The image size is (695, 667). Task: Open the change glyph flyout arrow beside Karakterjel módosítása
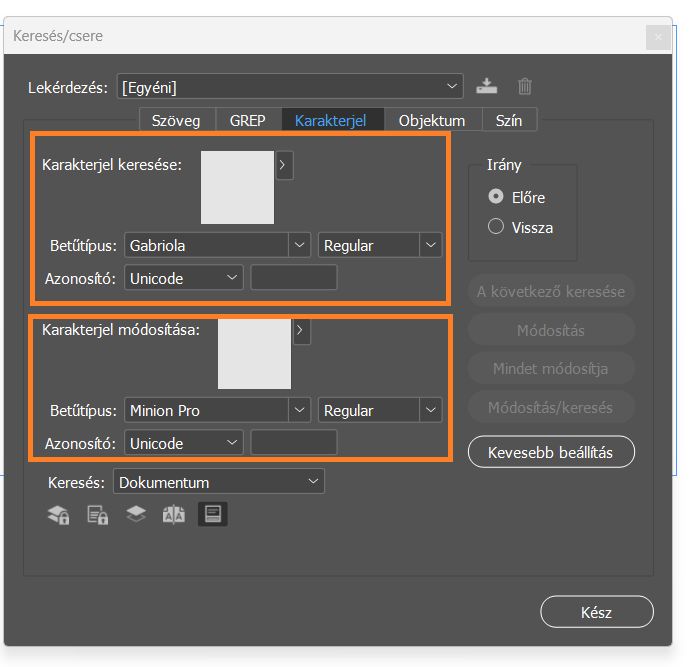(x=301, y=330)
